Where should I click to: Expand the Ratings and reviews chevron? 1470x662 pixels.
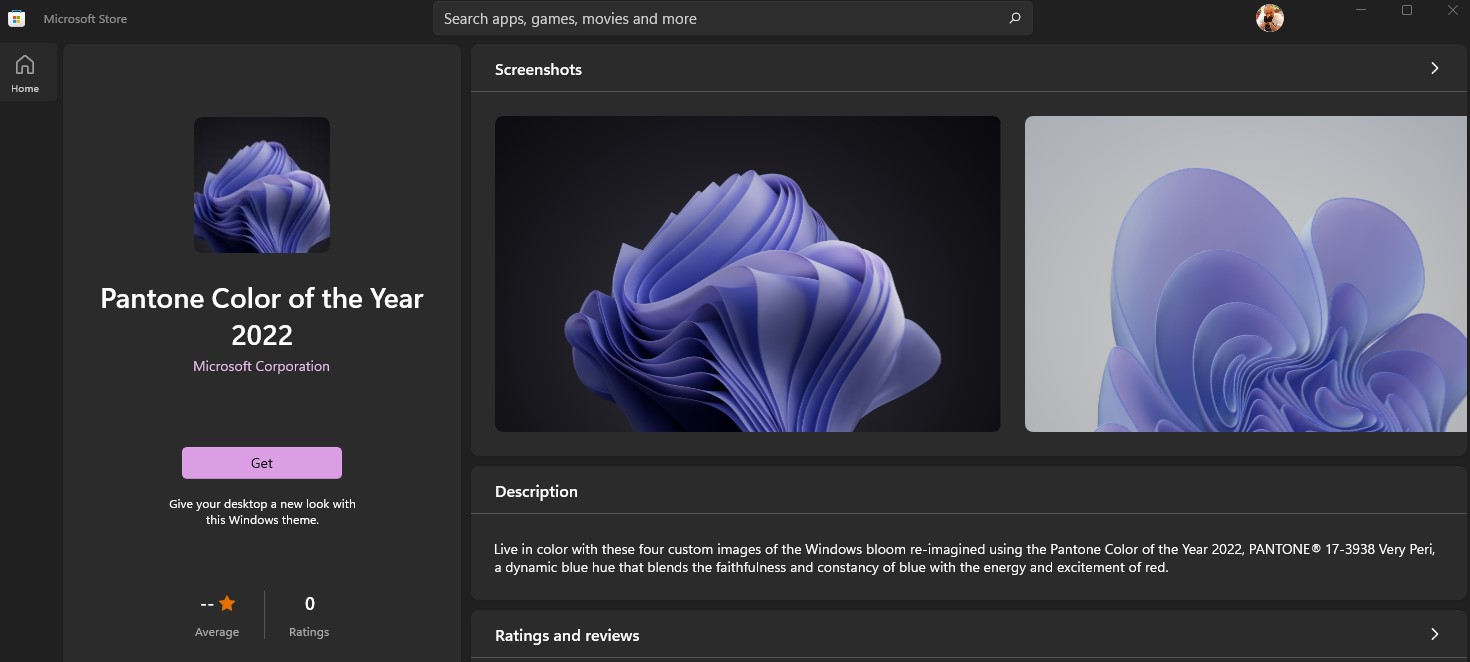coord(1435,634)
